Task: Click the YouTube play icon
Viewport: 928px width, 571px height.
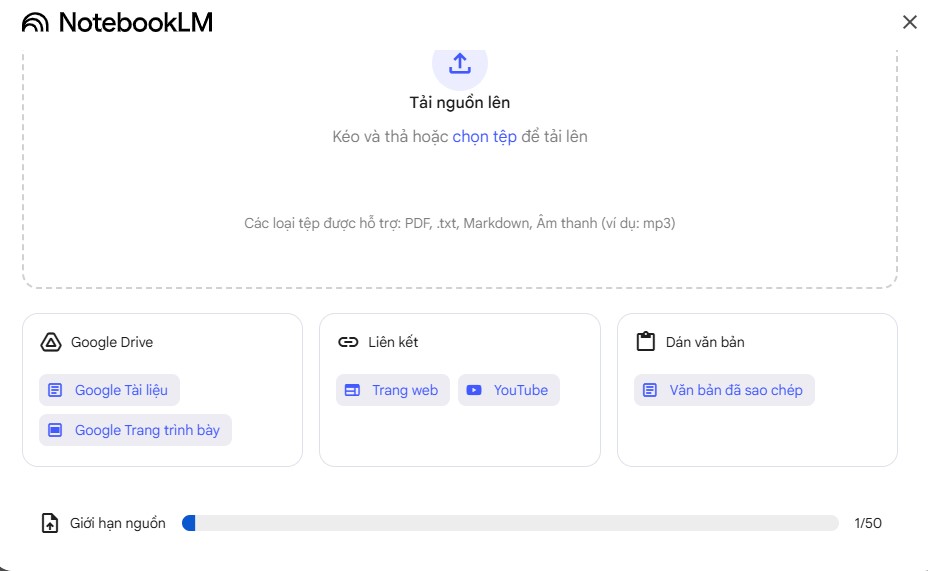Action: pyautogui.click(x=474, y=390)
